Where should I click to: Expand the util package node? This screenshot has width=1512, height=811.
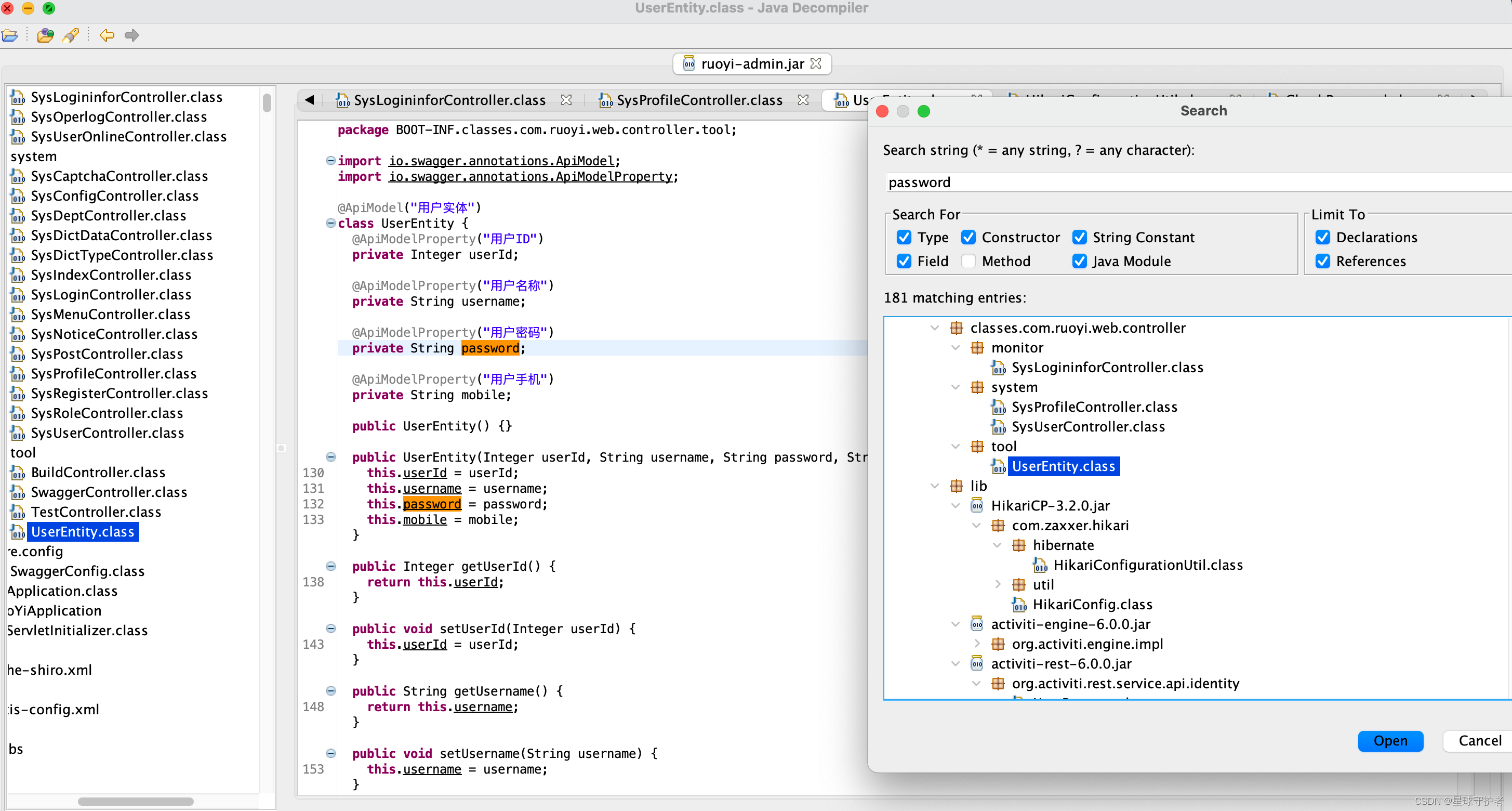click(x=998, y=584)
